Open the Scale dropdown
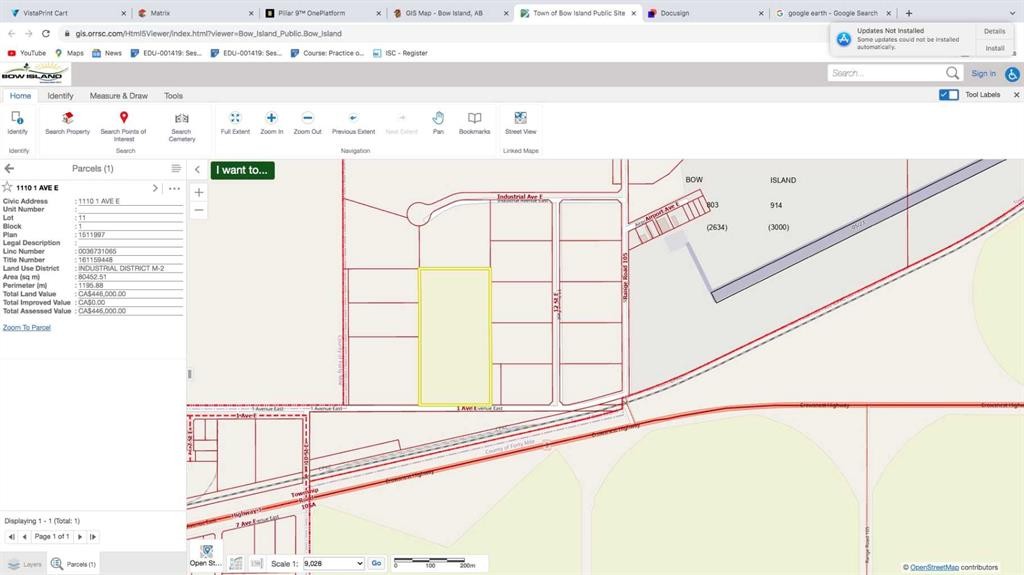1024x575 pixels. 333,563
